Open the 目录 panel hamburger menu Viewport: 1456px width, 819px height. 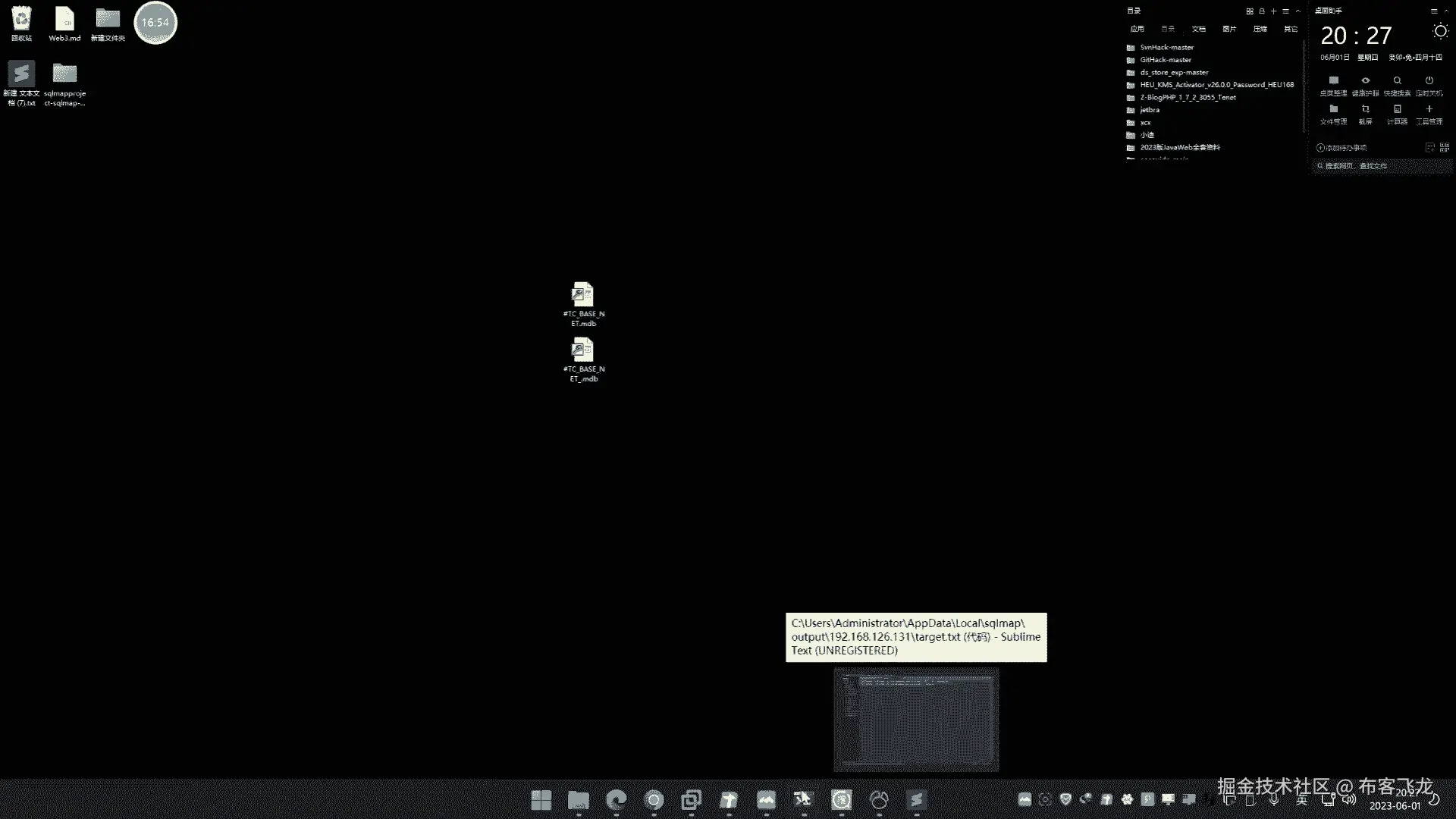tap(1285, 11)
